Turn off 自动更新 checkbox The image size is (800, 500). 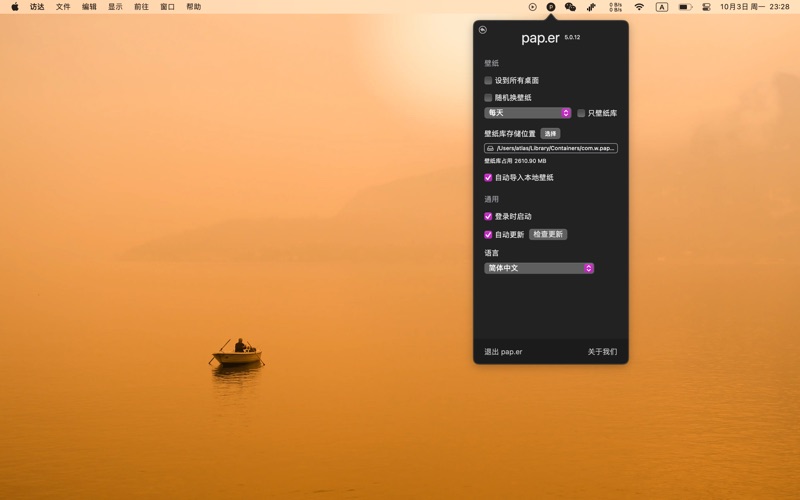[488, 235]
